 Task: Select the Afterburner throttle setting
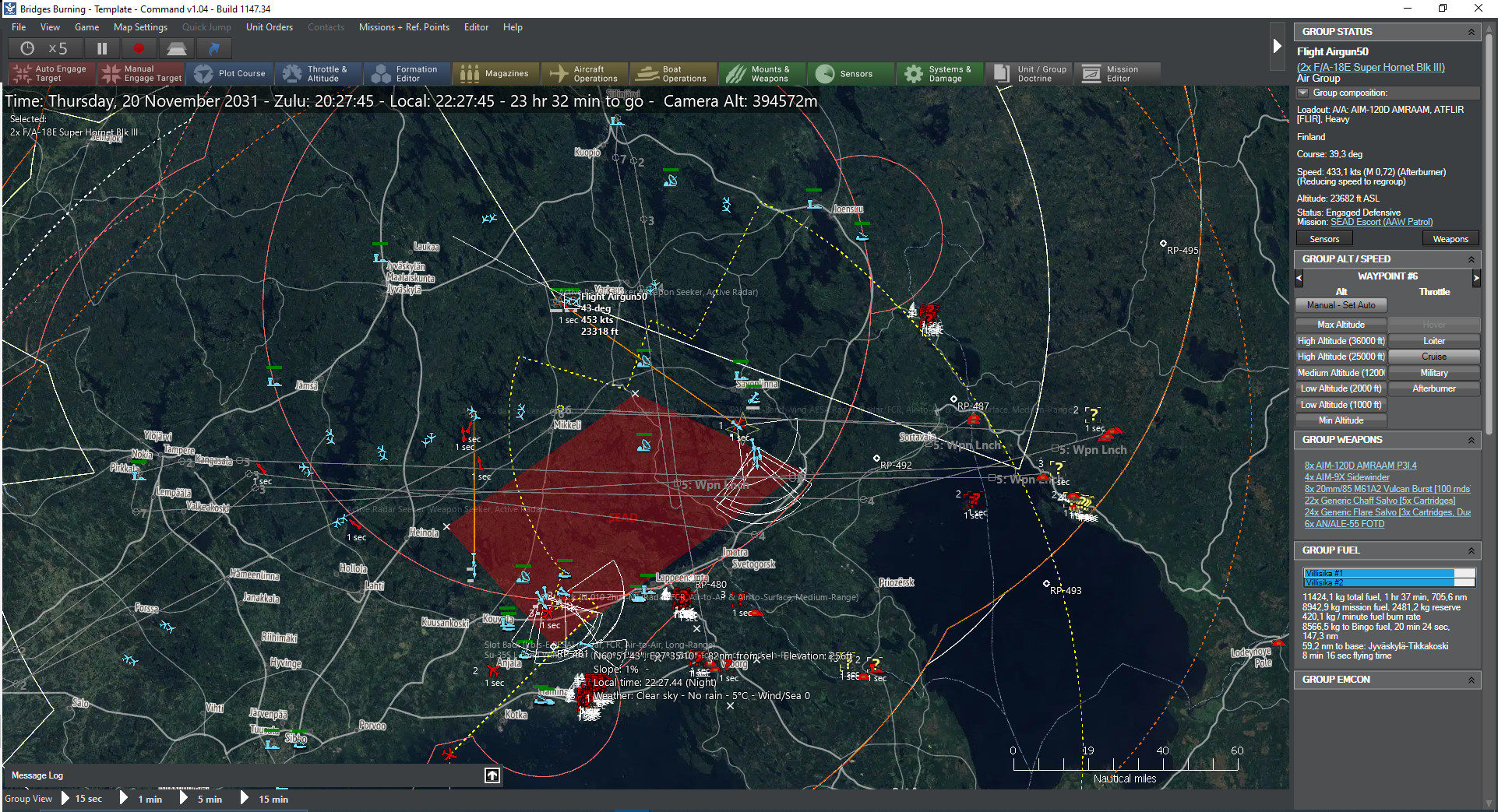[x=1433, y=388]
